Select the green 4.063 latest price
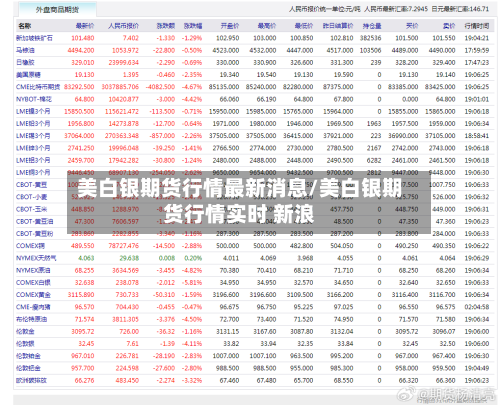Viewport: 500px width, 406px height. point(86,258)
